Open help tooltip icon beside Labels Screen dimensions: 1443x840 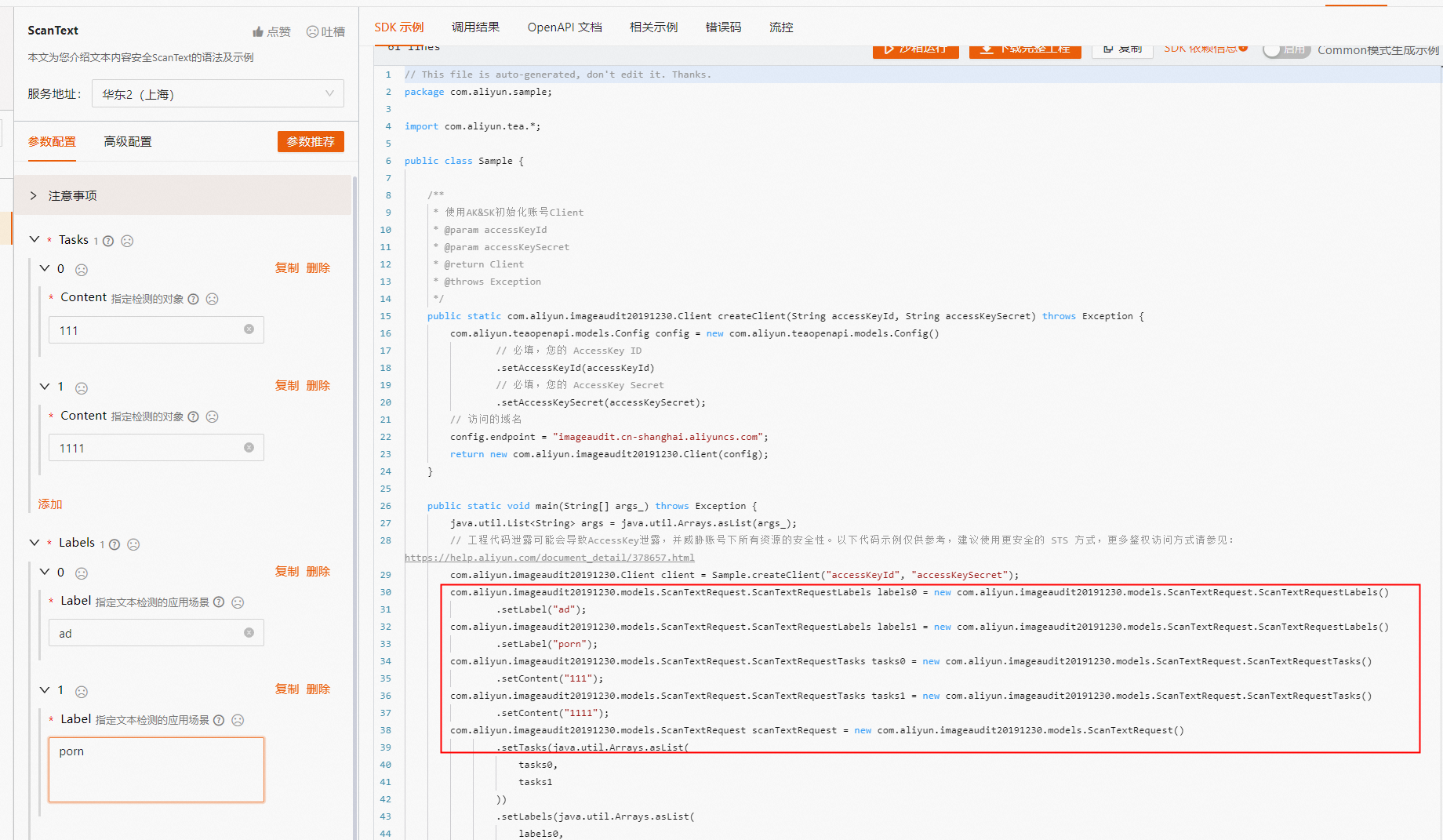[114, 544]
